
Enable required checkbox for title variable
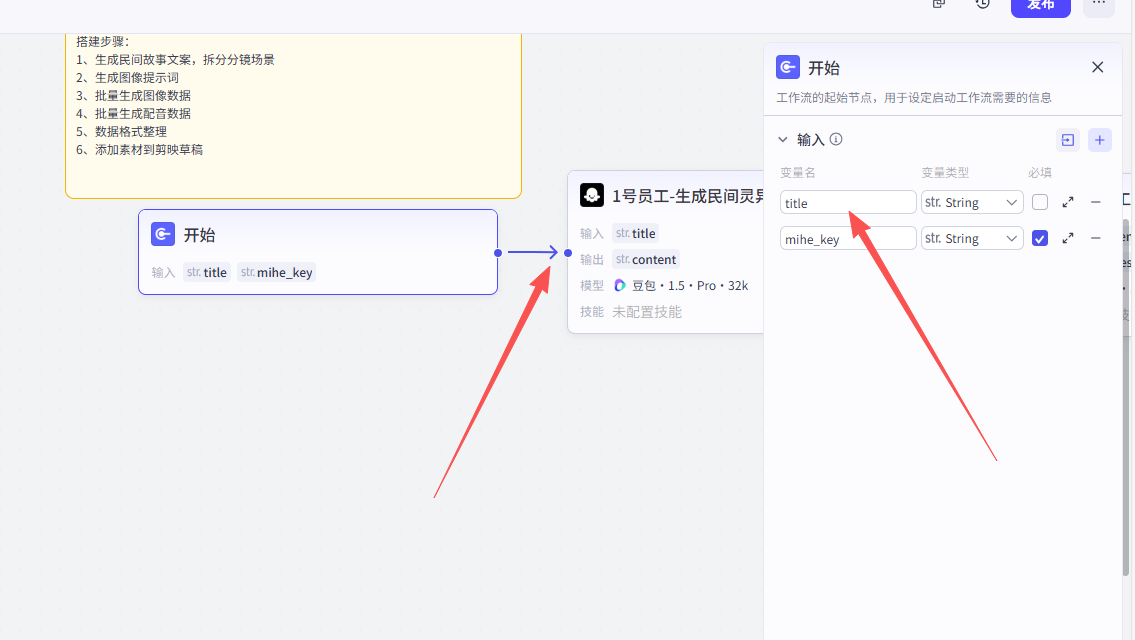click(x=1040, y=202)
